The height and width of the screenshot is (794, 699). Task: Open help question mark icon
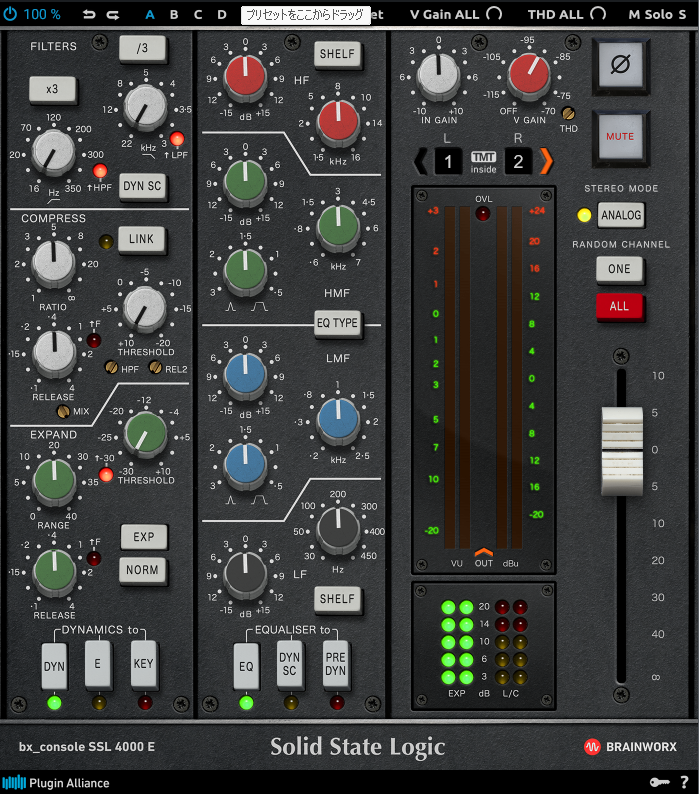[x=684, y=782]
